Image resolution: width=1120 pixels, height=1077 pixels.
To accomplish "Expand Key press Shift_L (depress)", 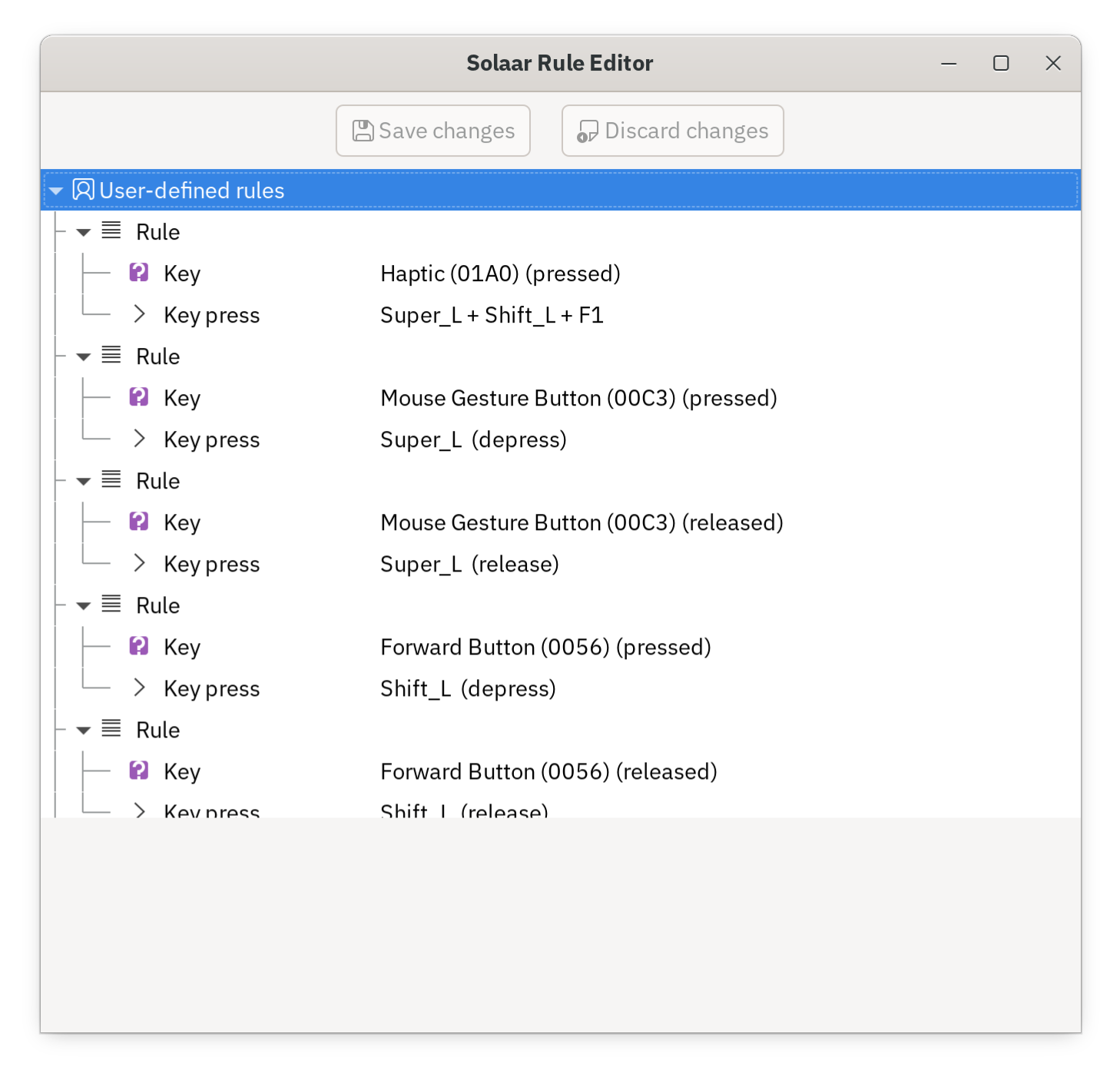I will tap(139, 688).
